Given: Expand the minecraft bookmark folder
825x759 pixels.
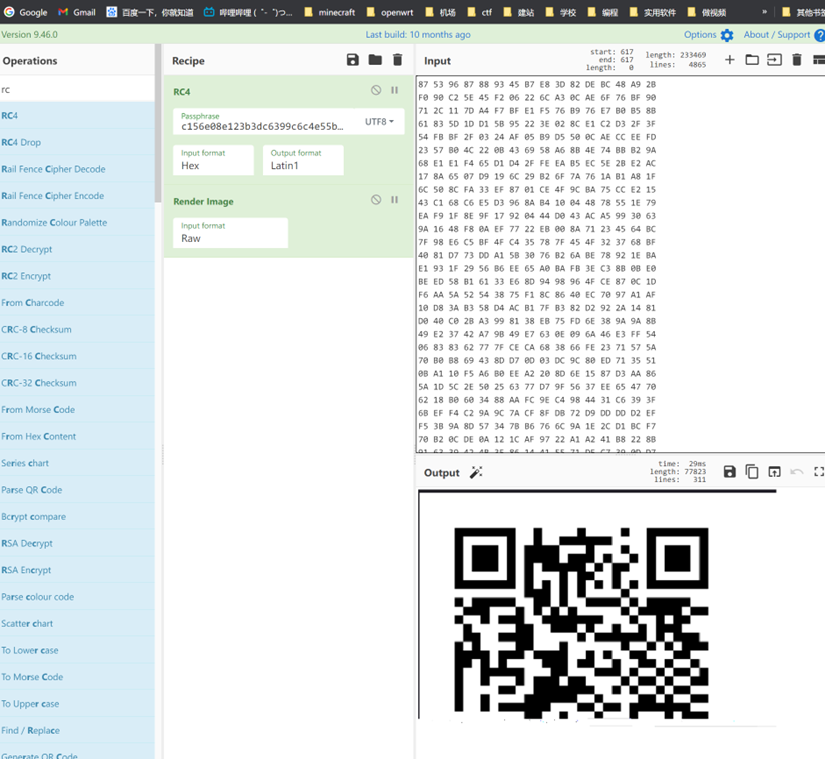Looking at the screenshot, I should (329, 12).
